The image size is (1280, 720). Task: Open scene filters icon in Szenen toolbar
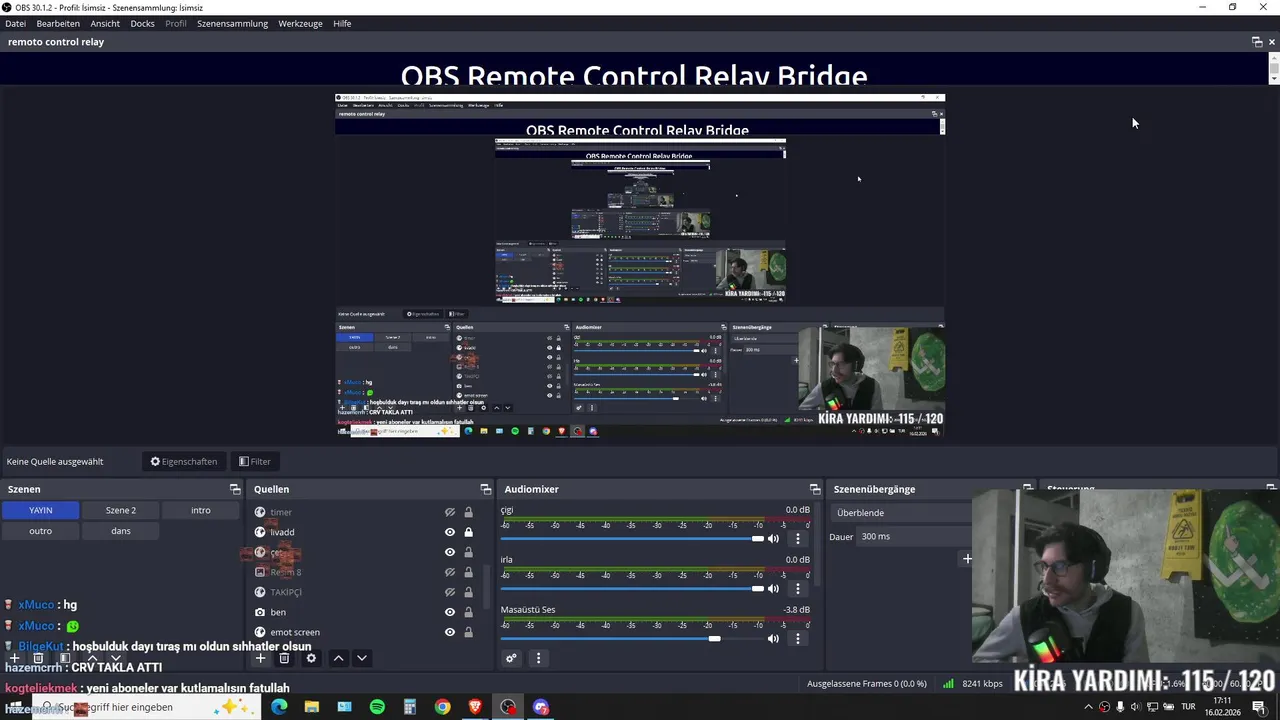coord(64,658)
